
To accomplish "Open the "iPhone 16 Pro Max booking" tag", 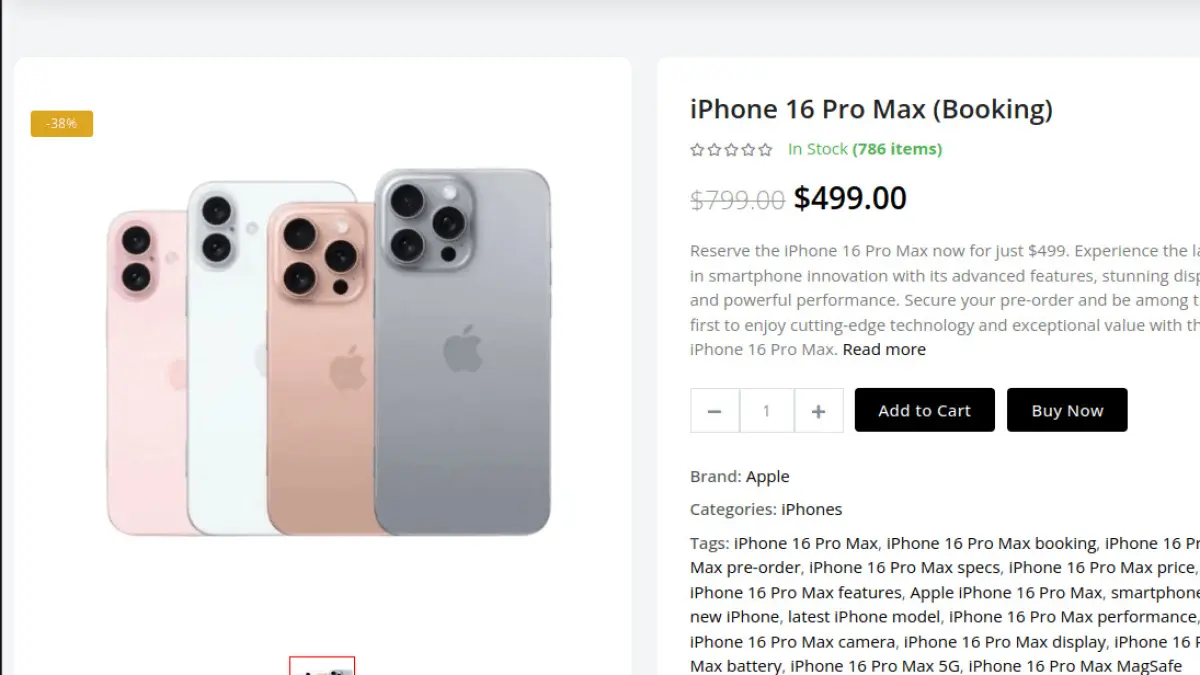I will [991, 543].
